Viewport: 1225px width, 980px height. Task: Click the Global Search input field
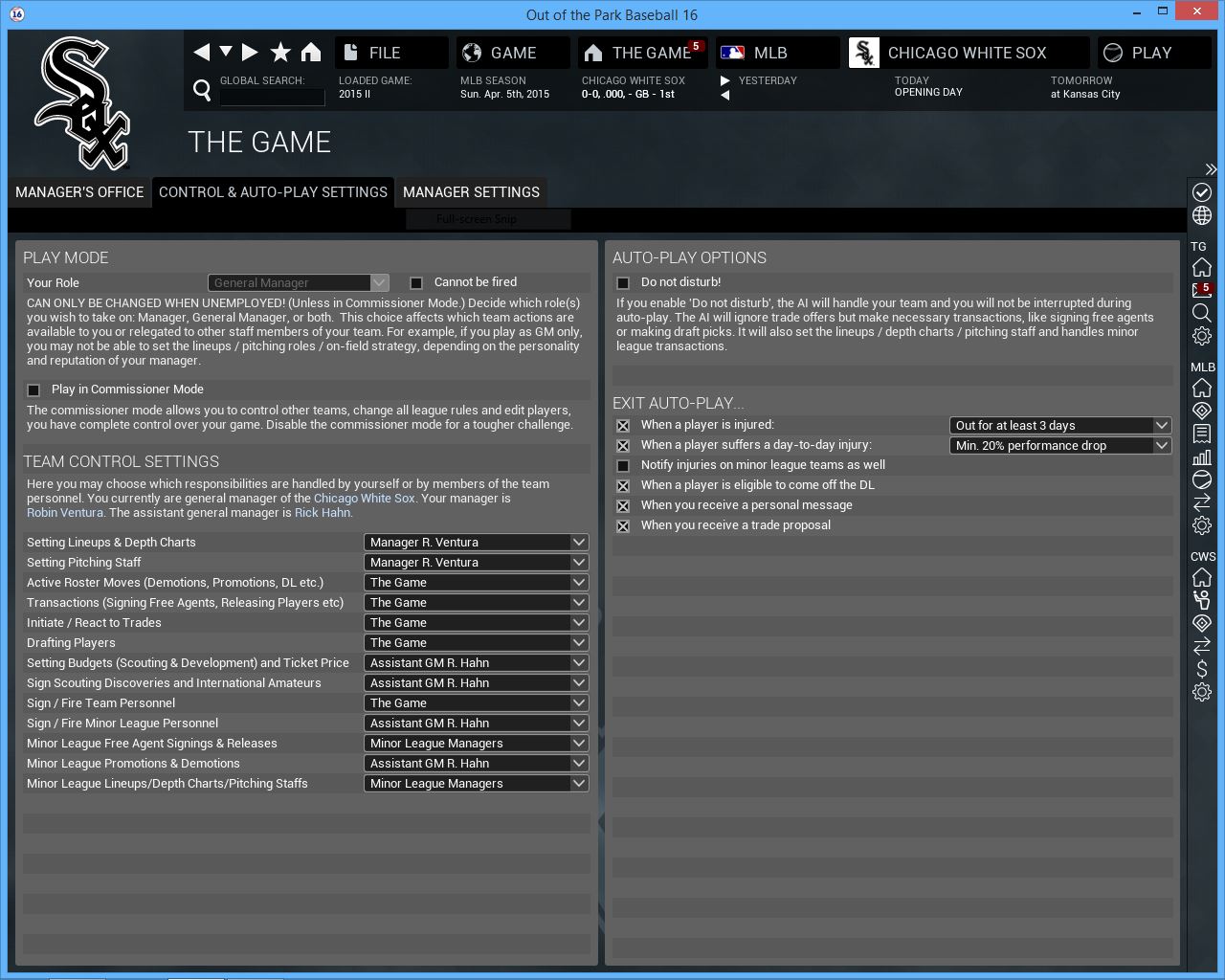click(272, 97)
